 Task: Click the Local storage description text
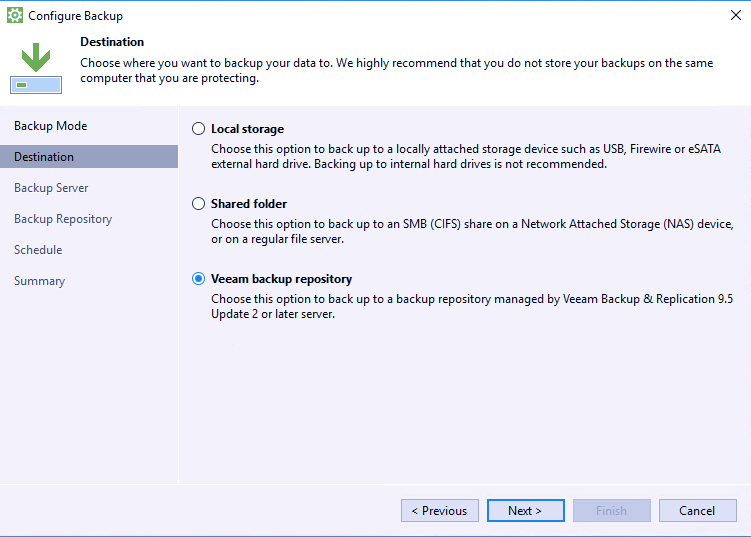click(x=465, y=156)
